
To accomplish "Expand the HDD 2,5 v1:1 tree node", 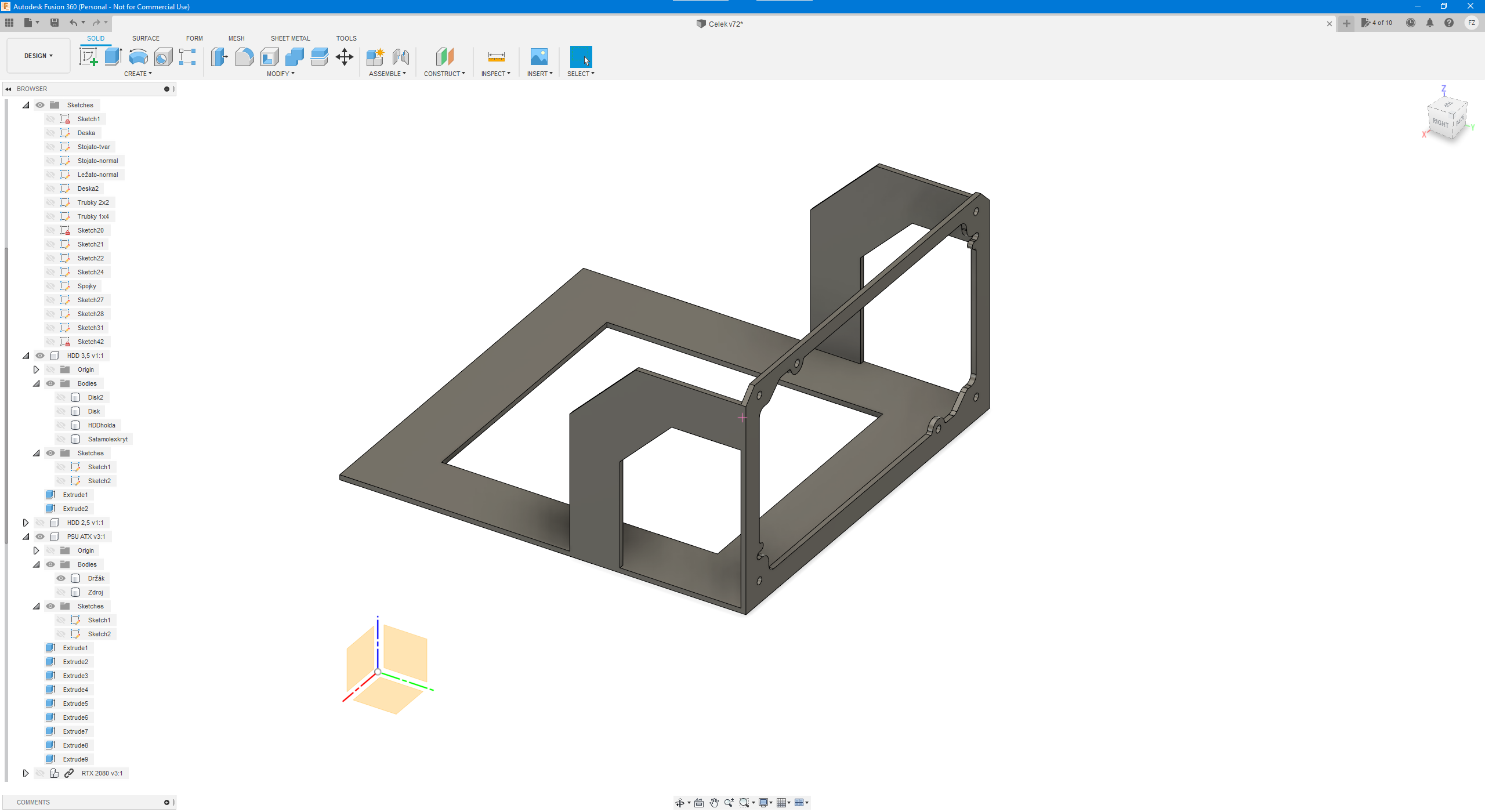I will click(x=26, y=523).
